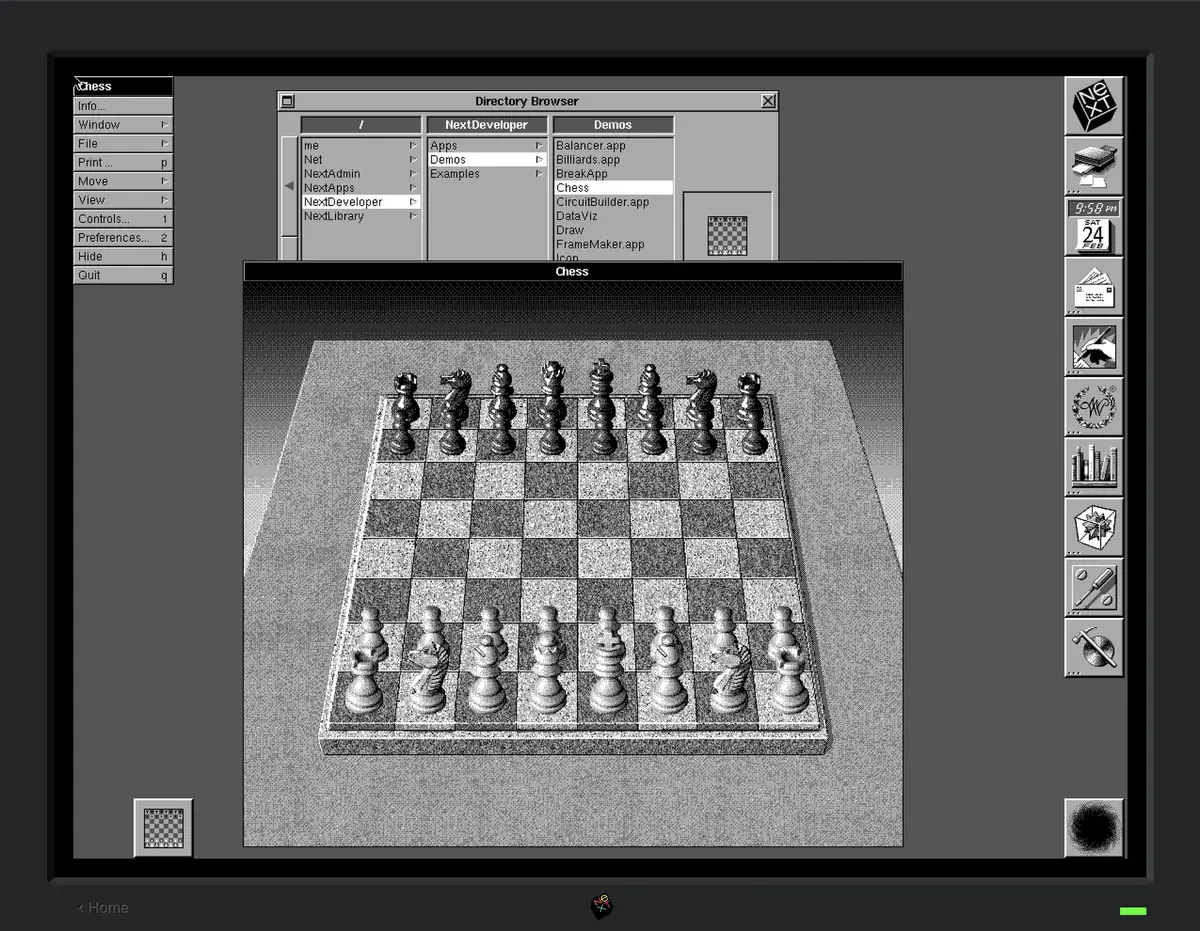Choose Controls... from the Chess menu

(122, 218)
